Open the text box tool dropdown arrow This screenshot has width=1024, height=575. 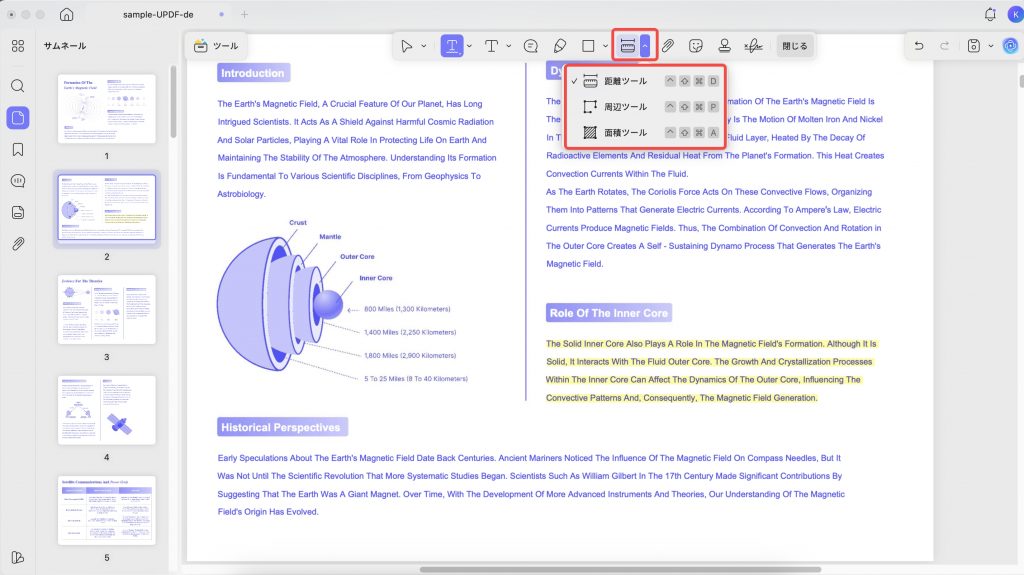point(508,46)
